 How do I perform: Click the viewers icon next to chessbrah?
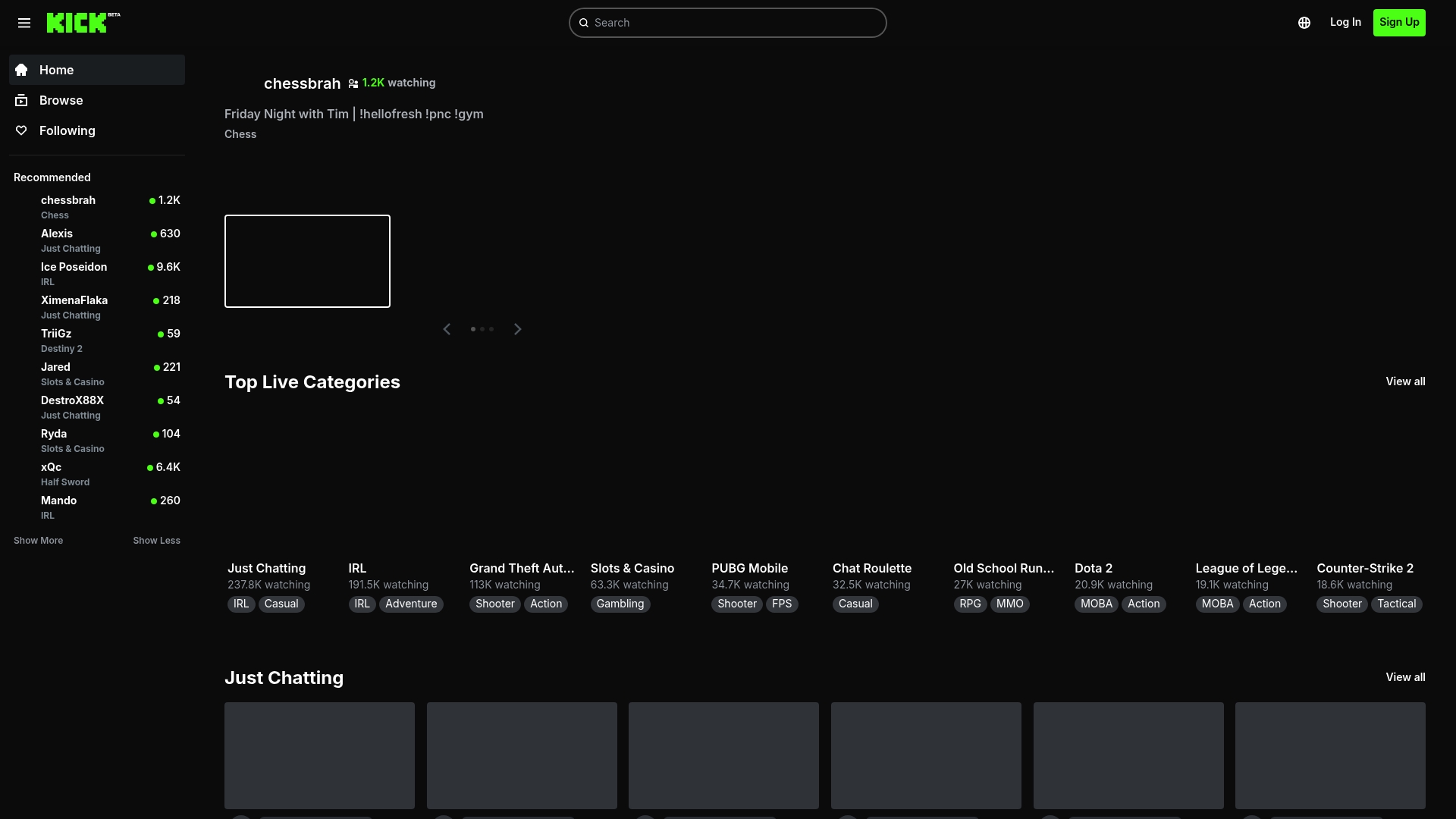click(x=353, y=83)
